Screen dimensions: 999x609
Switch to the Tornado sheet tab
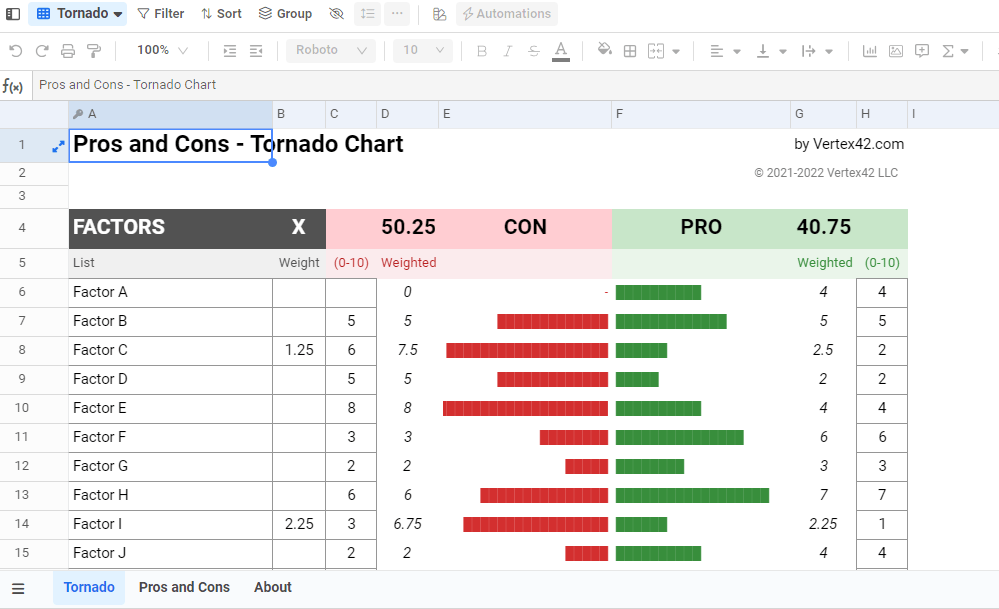pos(89,587)
